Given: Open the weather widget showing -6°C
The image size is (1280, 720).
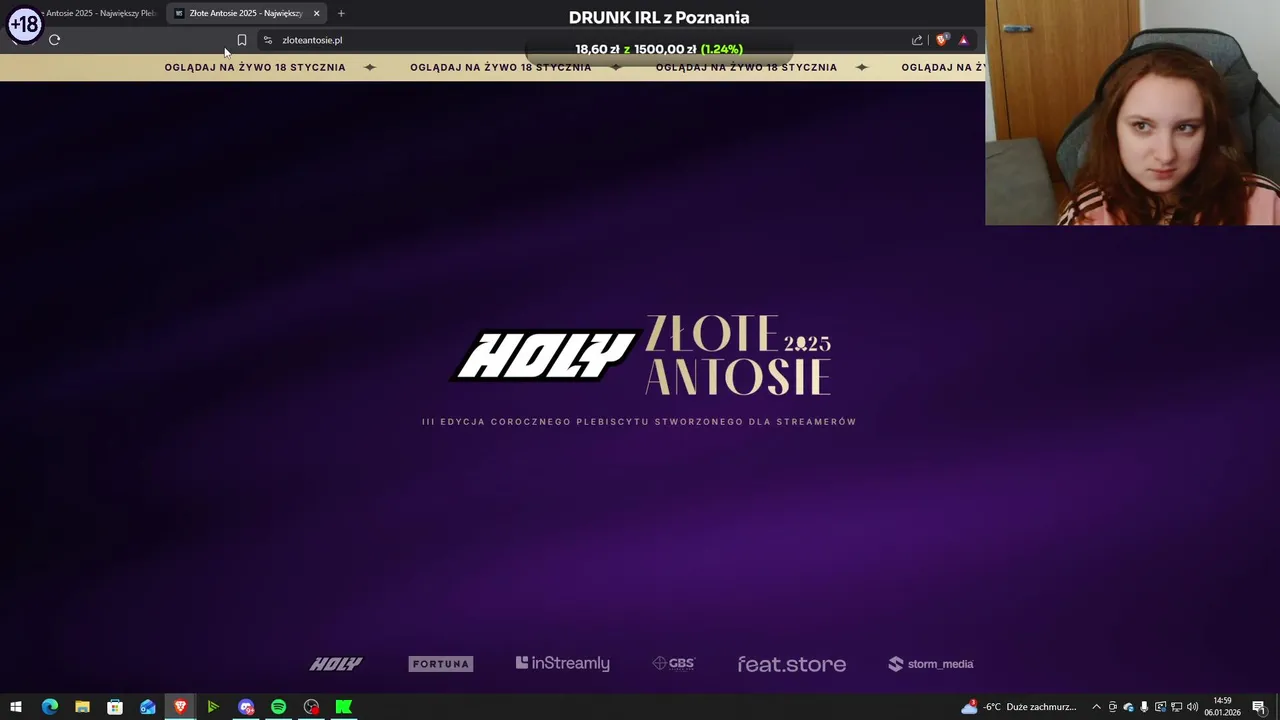Looking at the screenshot, I should coord(1019,707).
